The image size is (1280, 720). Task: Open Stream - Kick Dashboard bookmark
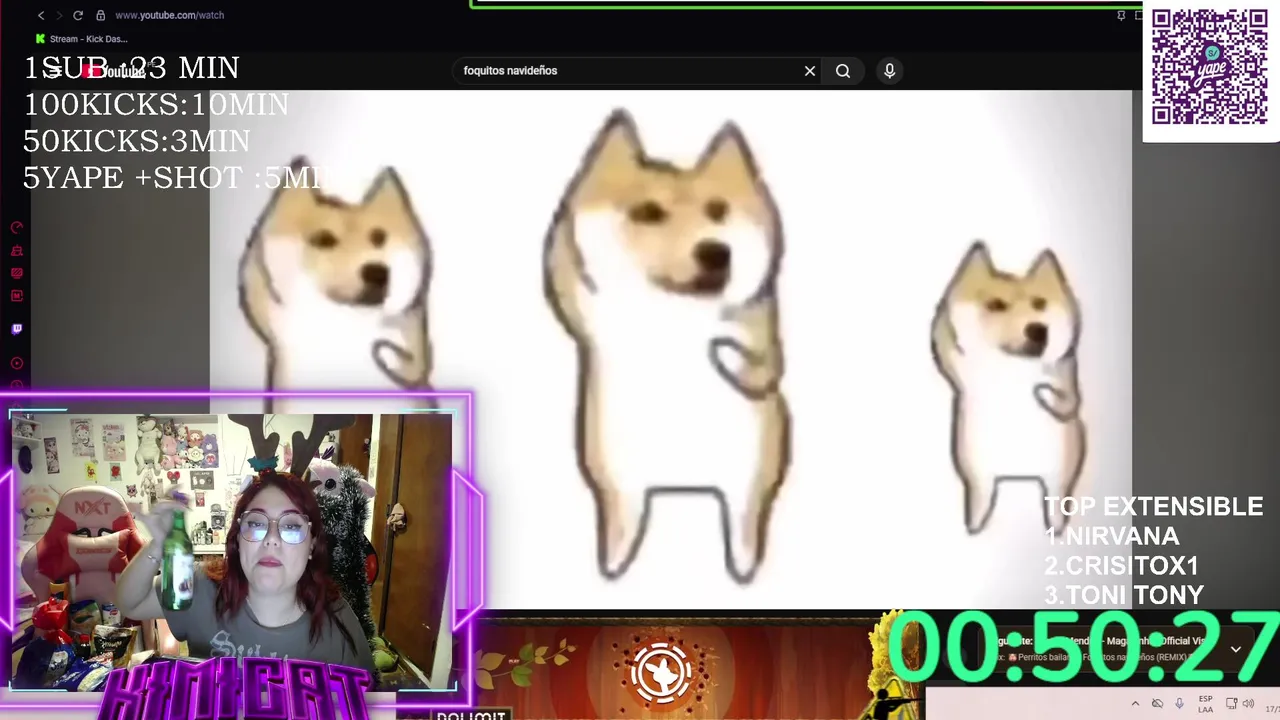[x=81, y=39]
